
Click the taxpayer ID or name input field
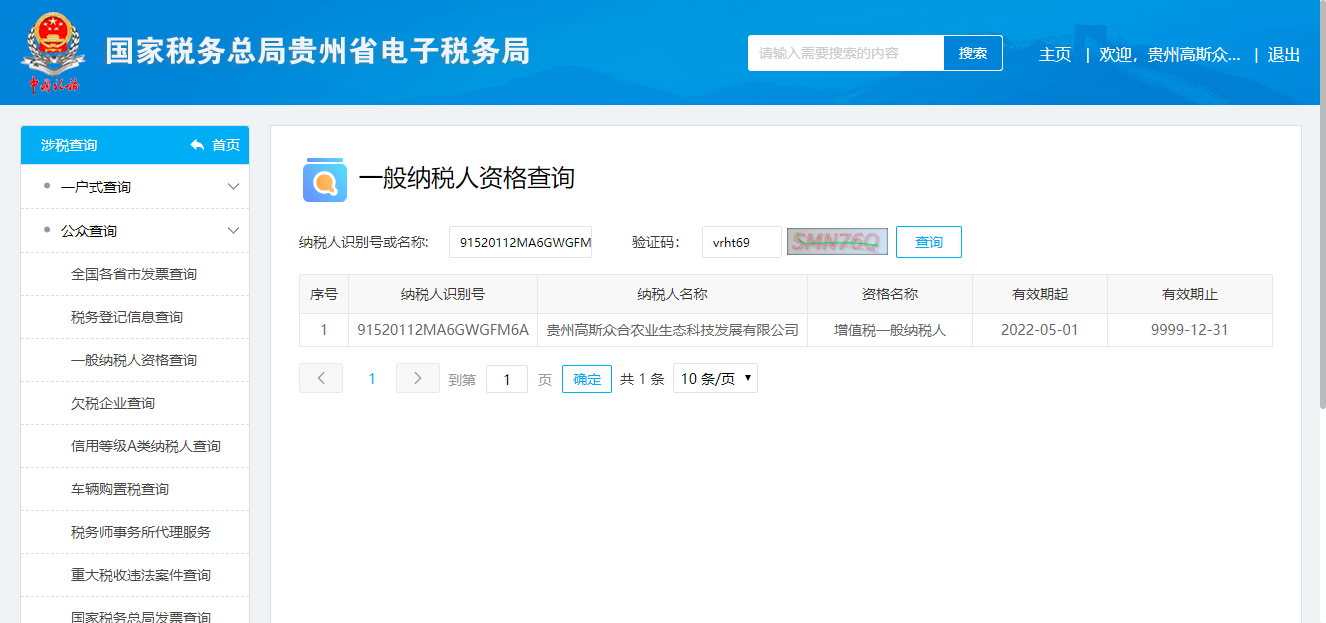tap(520, 242)
